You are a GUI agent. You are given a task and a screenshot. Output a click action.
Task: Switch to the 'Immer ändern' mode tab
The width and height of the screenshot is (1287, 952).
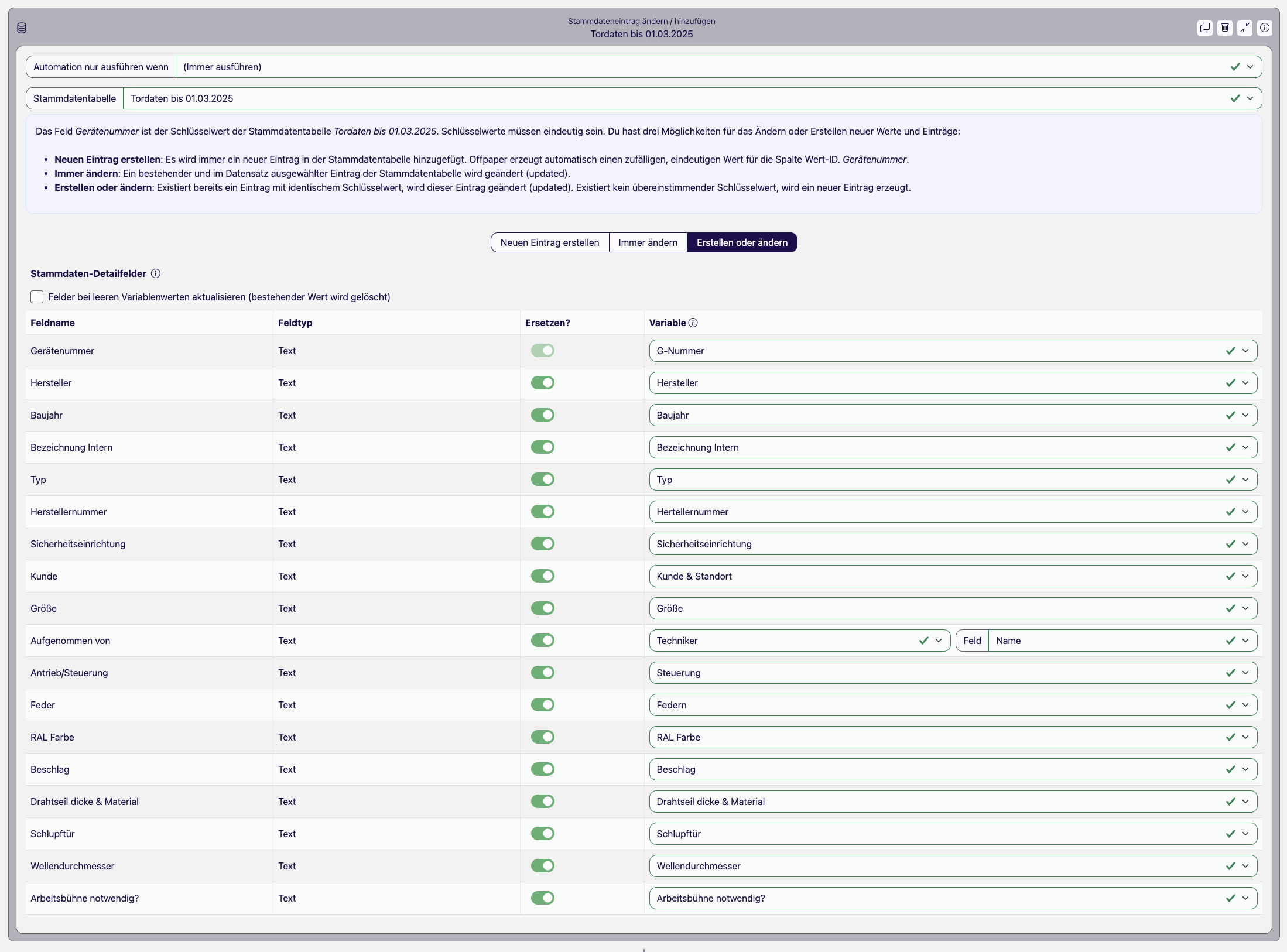tap(648, 242)
